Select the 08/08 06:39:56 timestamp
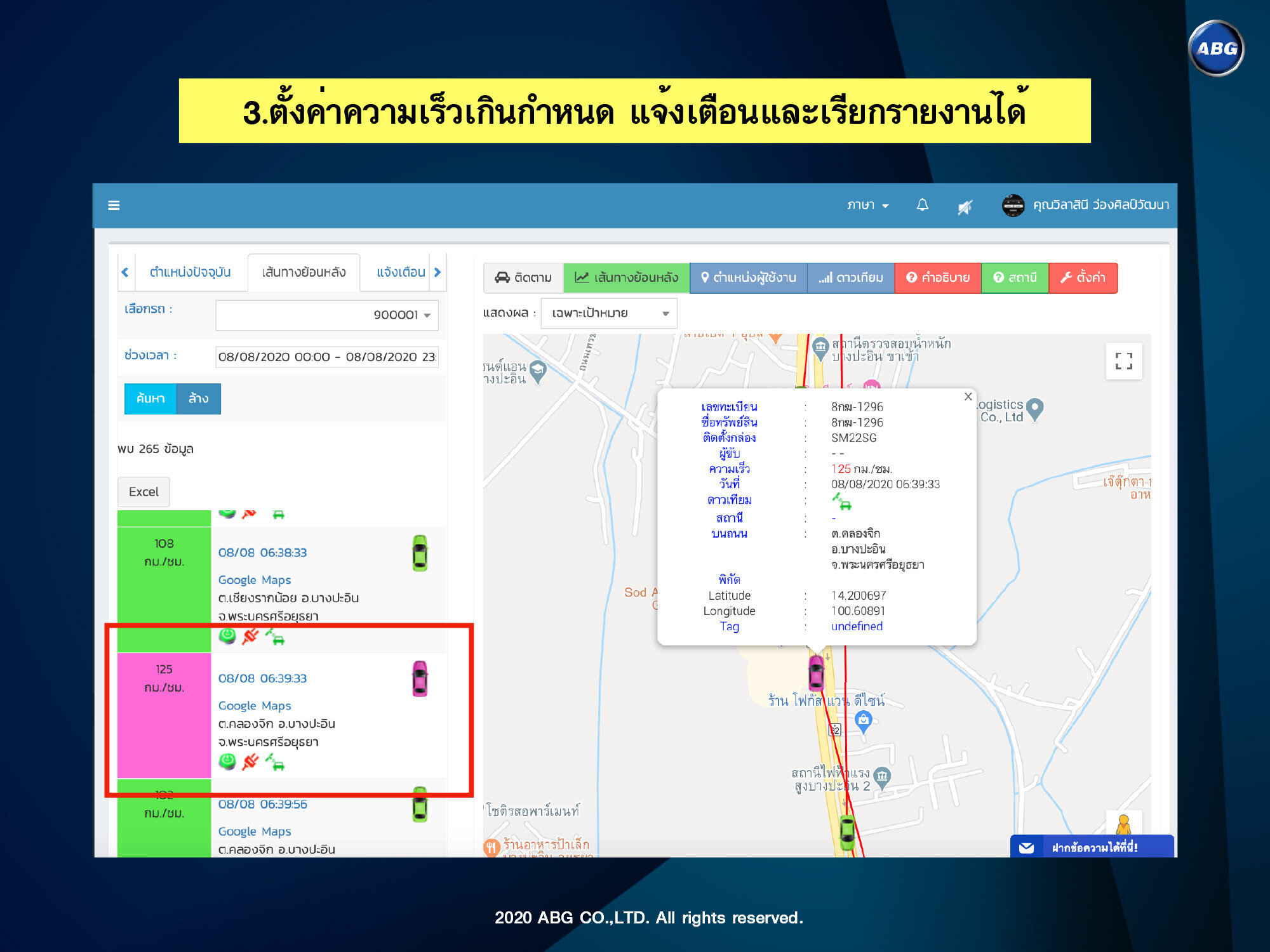Viewport: 1270px width, 952px height. (262, 804)
